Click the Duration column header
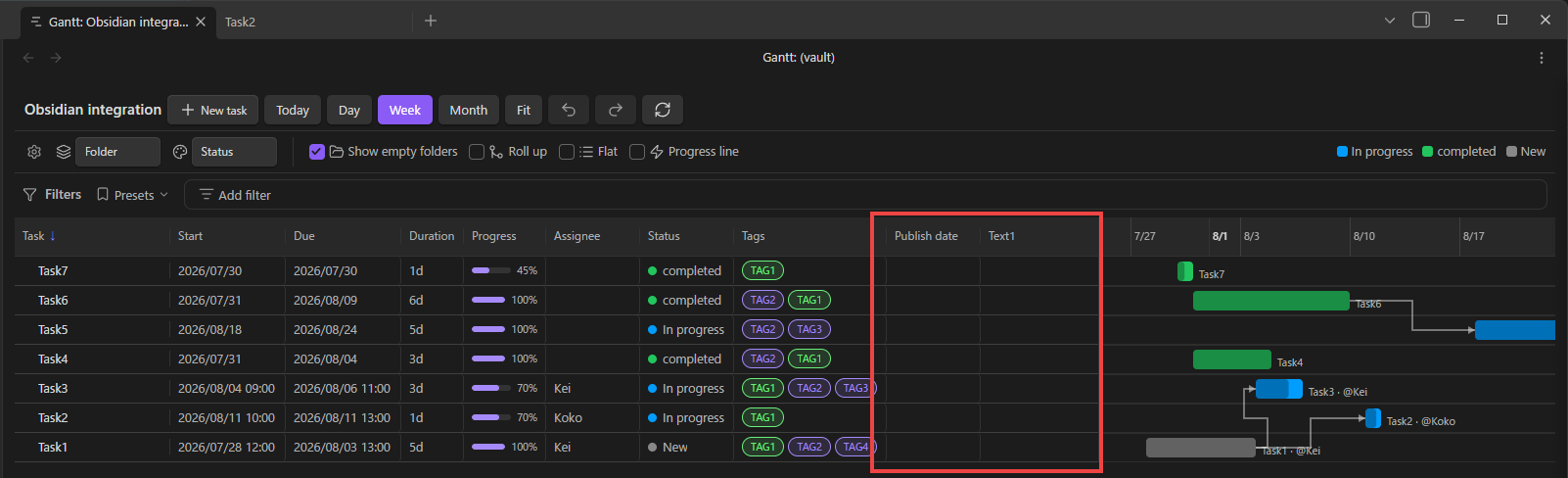The width and height of the screenshot is (1568, 478). 432,236
